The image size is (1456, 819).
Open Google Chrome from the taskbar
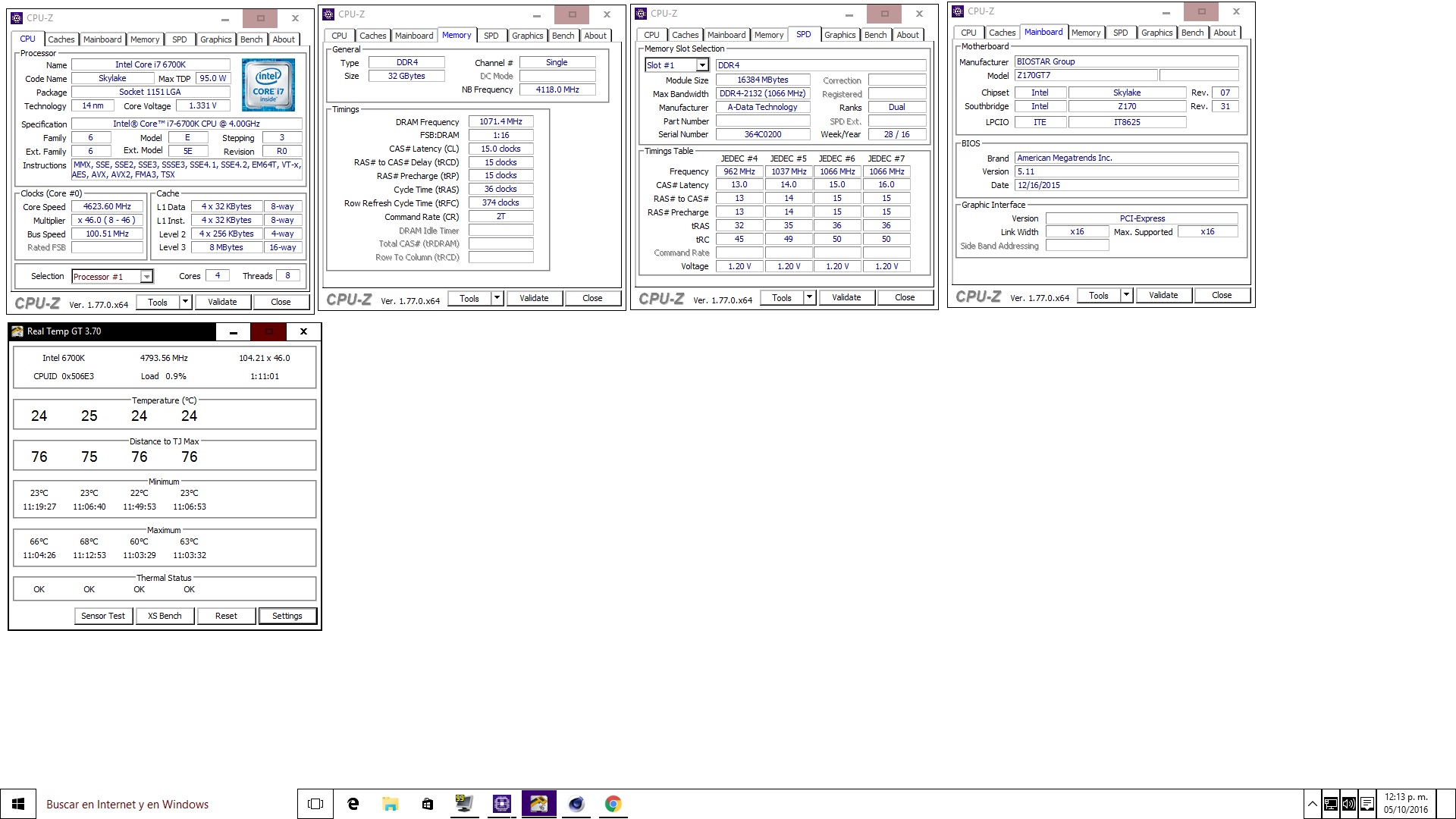click(x=613, y=804)
